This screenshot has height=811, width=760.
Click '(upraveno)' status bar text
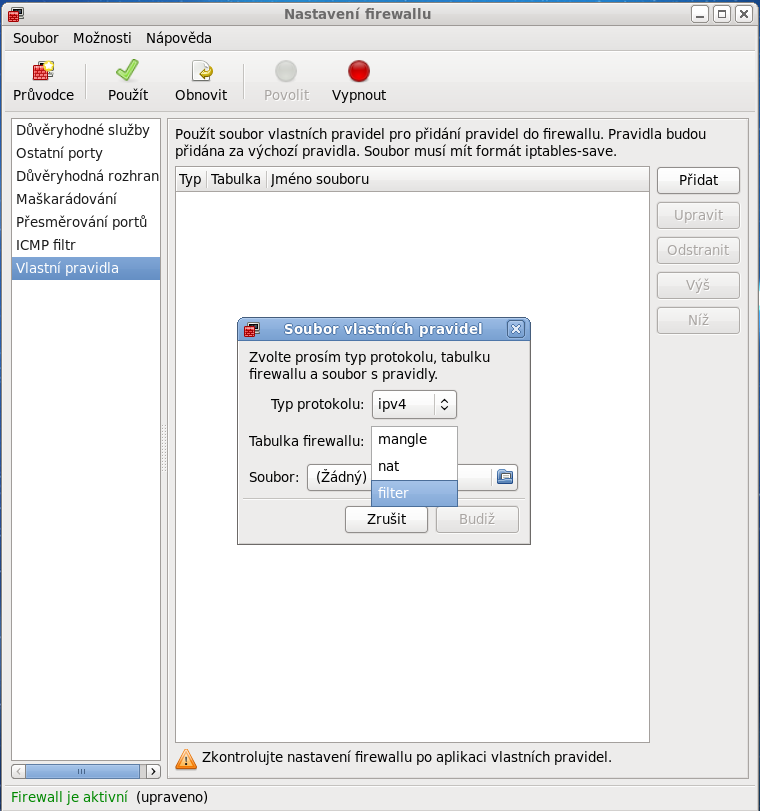172,797
